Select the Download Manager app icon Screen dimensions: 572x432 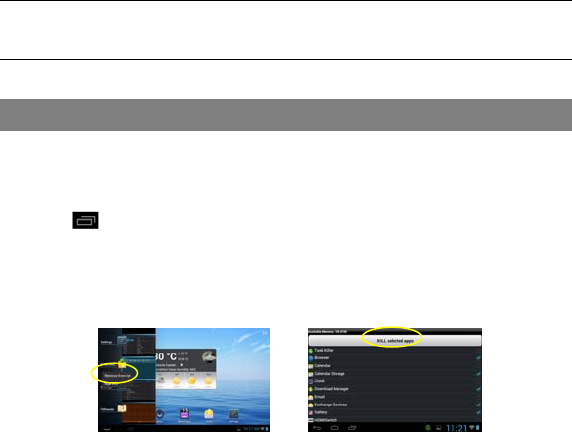[311, 389]
